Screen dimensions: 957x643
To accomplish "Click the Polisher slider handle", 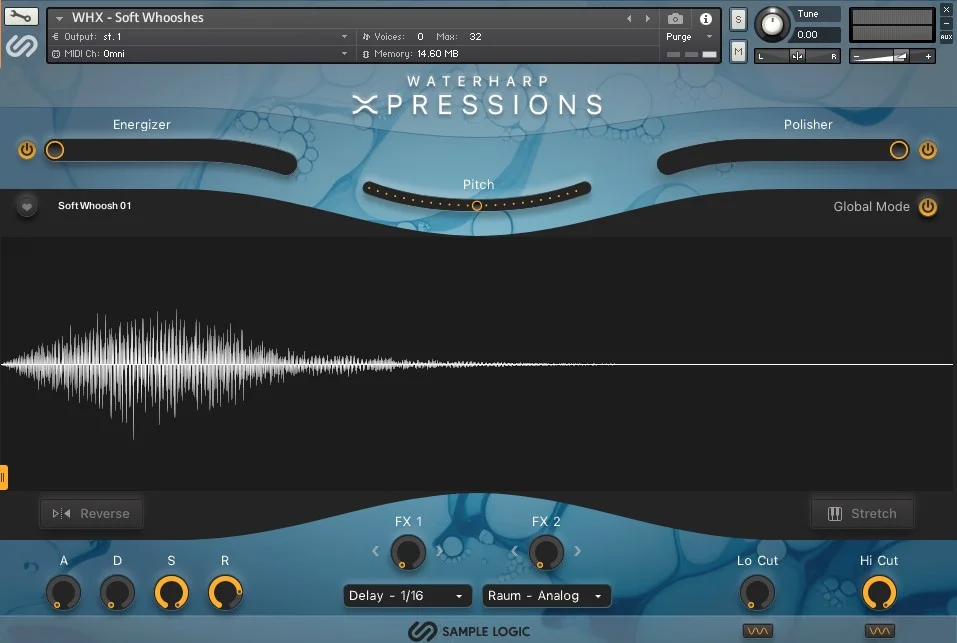I will pos(898,149).
